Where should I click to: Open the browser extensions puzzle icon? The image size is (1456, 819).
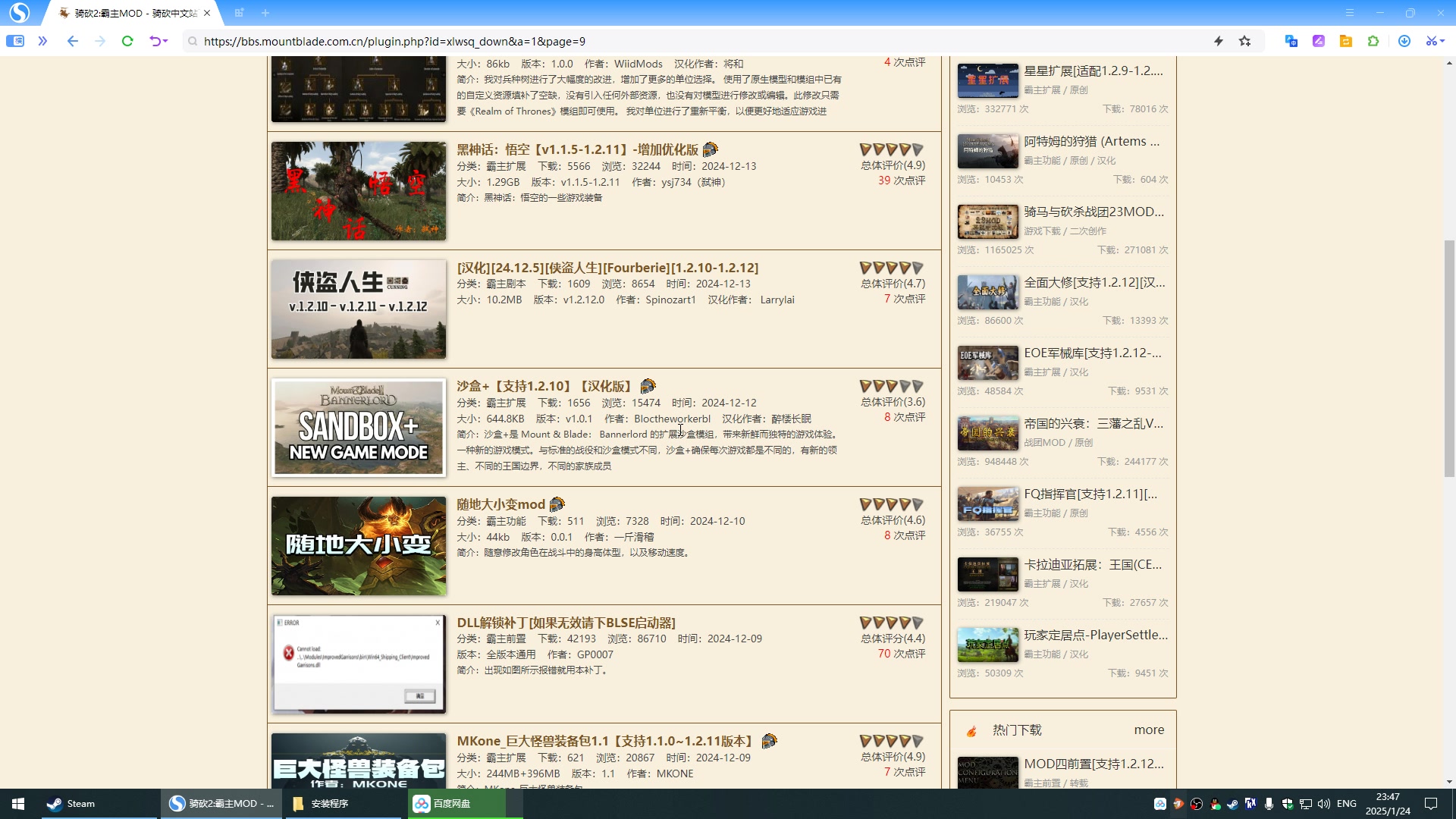(1373, 41)
